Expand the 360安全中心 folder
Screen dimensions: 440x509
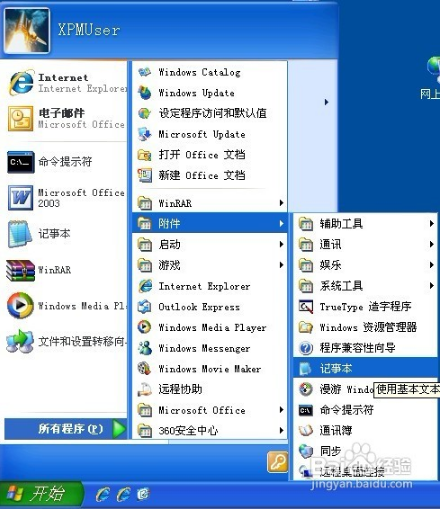pyautogui.click(x=209, y=430)
